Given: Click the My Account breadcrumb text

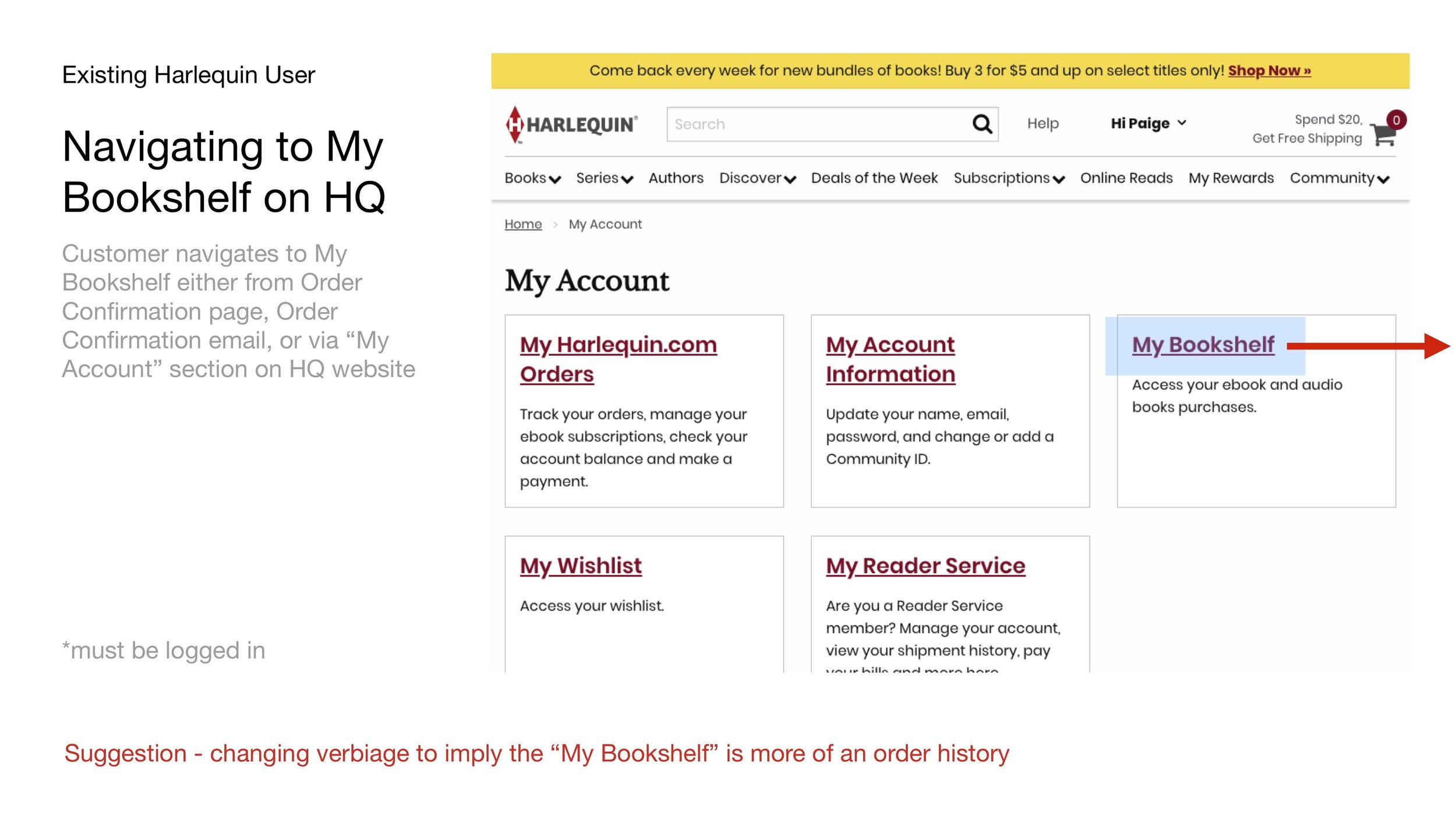Looking at the screenshot, I should [605, 224].
